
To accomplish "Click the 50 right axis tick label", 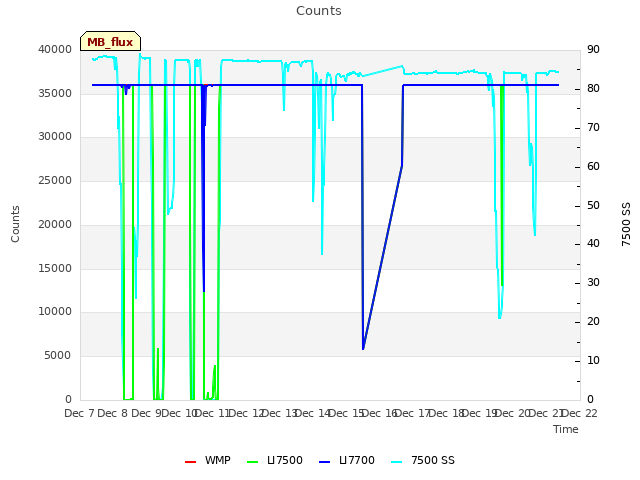I will pyautogui.click(x=593, y=205).
